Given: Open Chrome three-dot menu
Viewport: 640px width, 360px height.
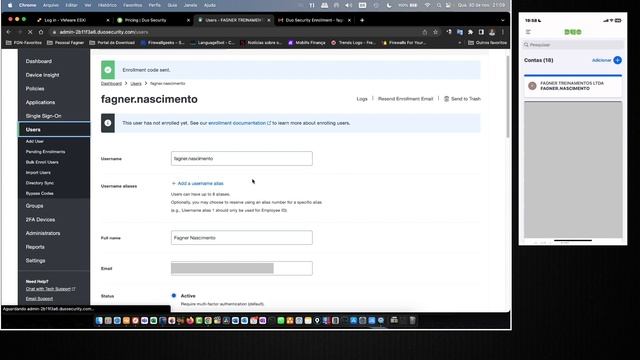Looking at the screenshot, I should pyautogui.click(x=503, y=32).
